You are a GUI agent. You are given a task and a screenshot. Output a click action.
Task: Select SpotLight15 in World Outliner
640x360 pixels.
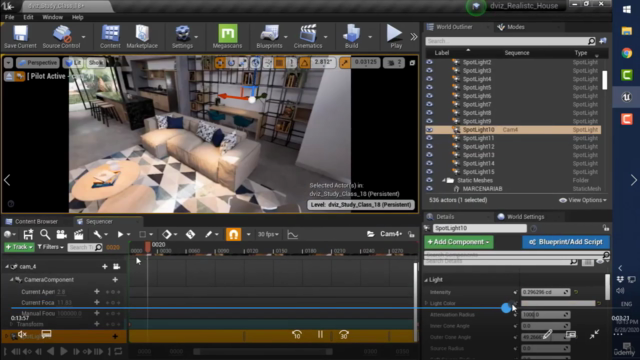[478, 172]
